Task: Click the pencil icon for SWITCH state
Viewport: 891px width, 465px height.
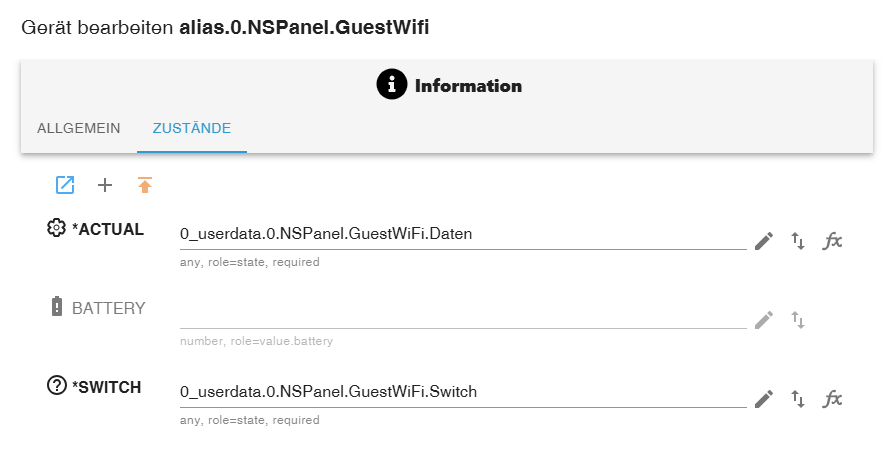Action: pyautogui.click(x=764, y=399)
